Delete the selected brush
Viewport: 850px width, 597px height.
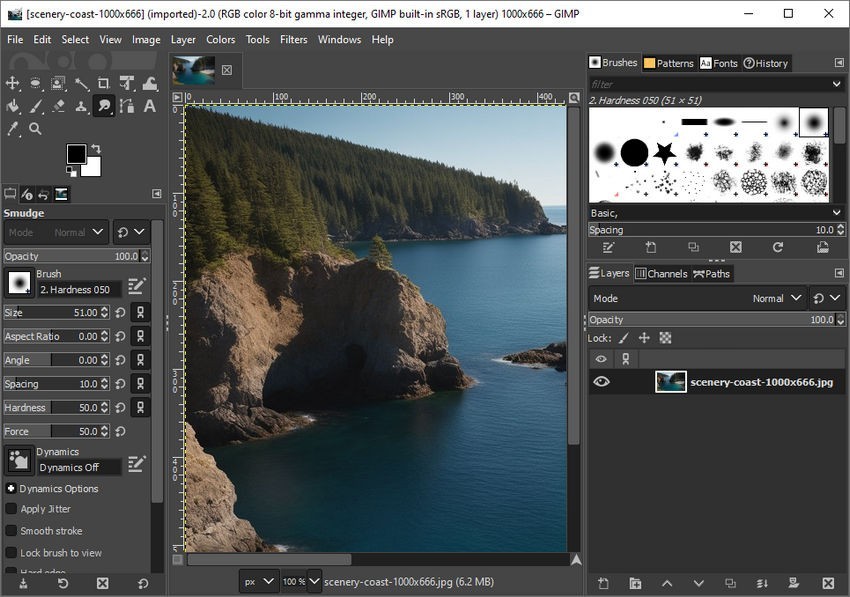pos(735,248)
